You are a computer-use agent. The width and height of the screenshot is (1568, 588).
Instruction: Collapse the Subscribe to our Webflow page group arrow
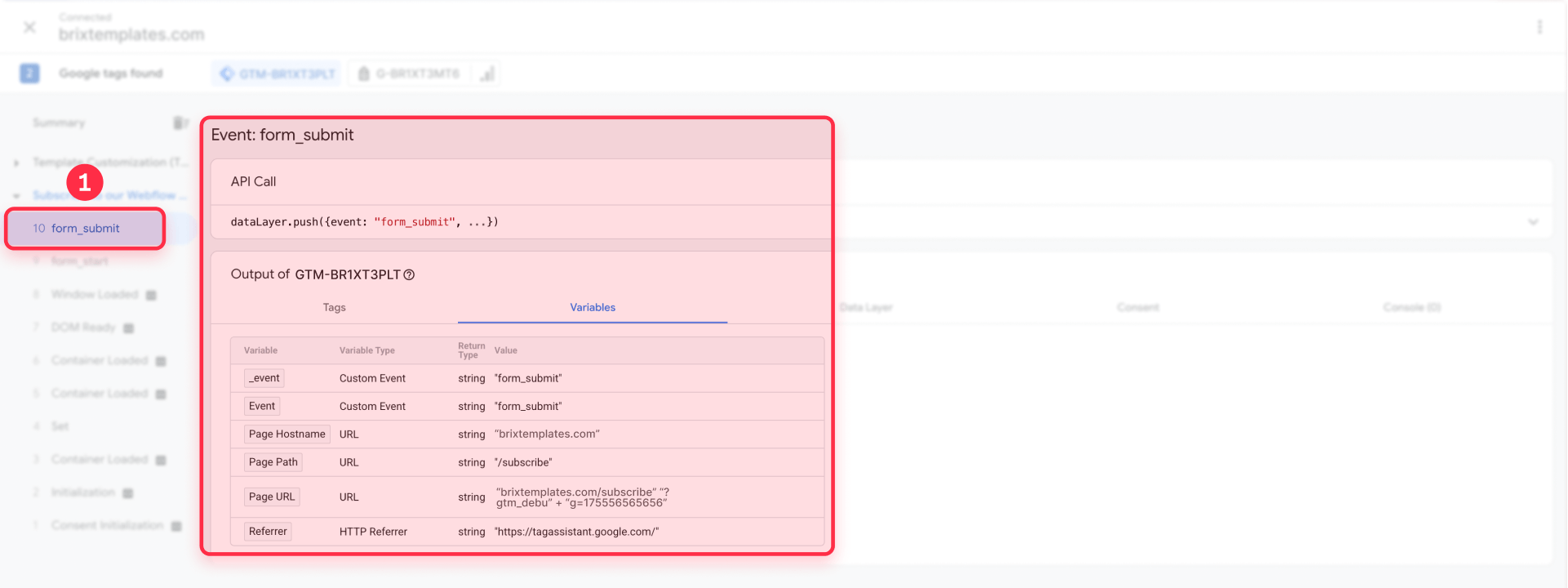coord(16,195)
